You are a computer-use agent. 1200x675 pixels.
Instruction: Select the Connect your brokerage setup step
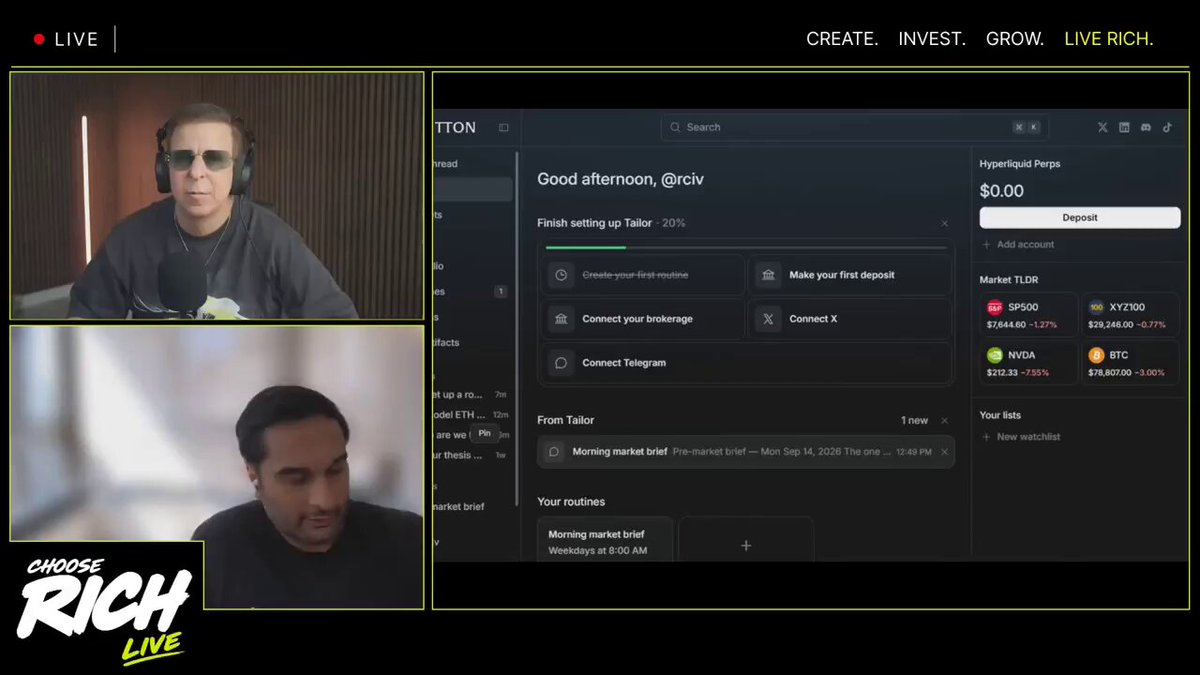click(644, 319)
